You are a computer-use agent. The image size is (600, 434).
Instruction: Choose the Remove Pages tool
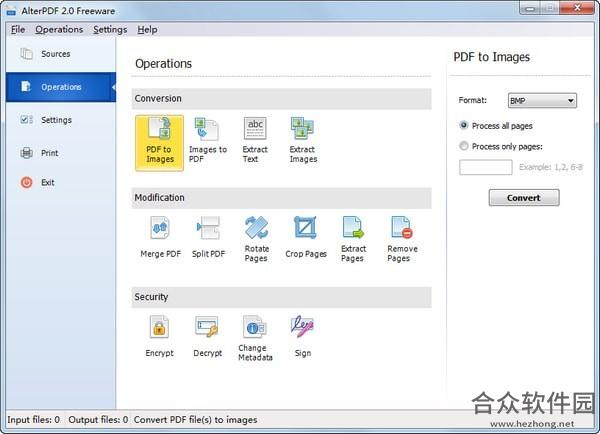(x=402, y=239)
